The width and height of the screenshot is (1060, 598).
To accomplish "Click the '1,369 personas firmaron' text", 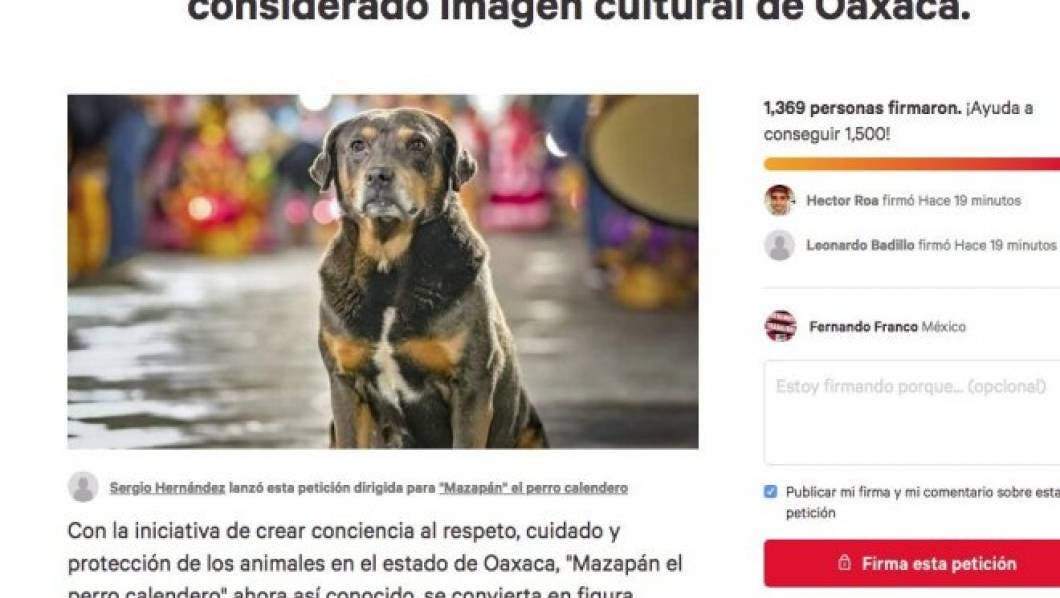I will click(862, 108).
